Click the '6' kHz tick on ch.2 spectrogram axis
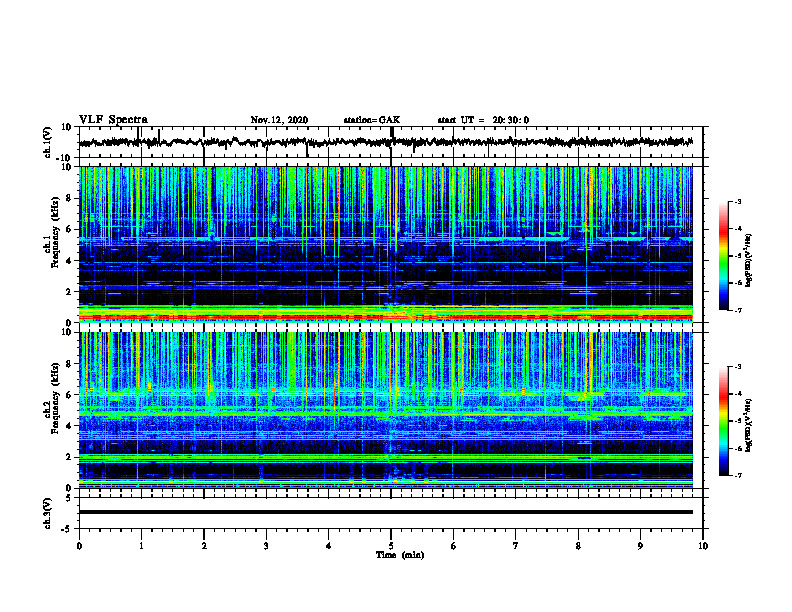 (x=70, y=395)
